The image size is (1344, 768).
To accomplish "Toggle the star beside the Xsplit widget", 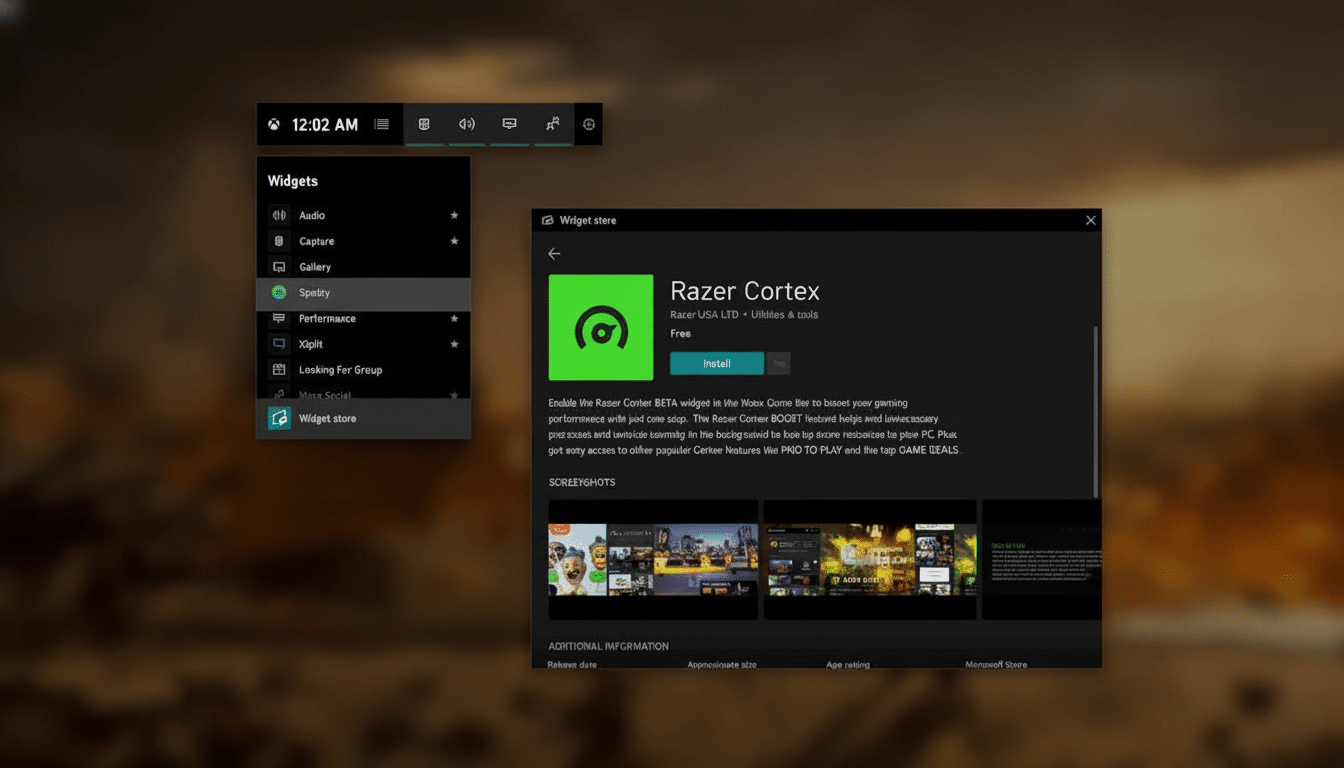I will tap(452, 343).
